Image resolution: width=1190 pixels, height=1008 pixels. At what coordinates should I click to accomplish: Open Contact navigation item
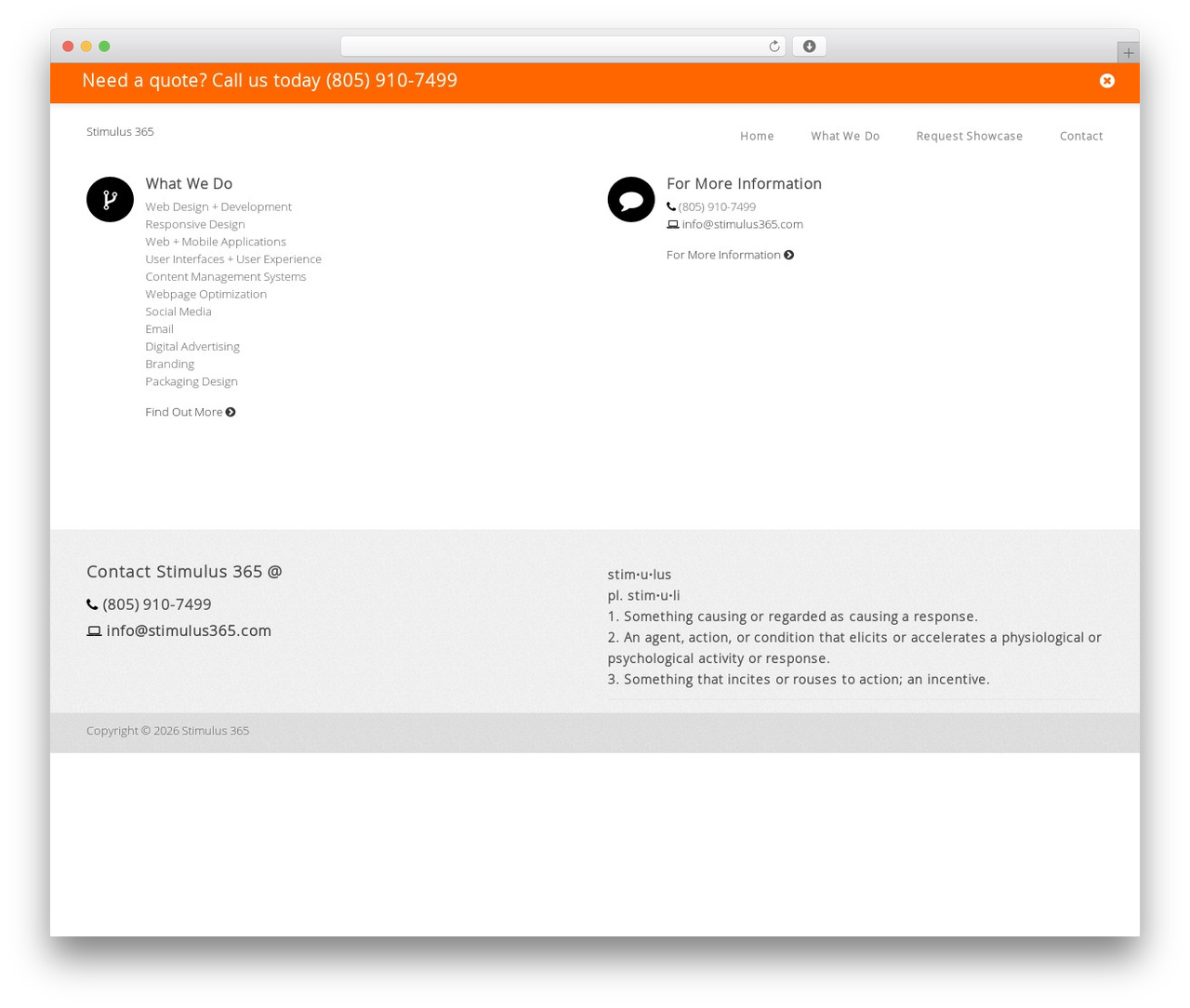pyautogui.click(x=1081, y=136)
